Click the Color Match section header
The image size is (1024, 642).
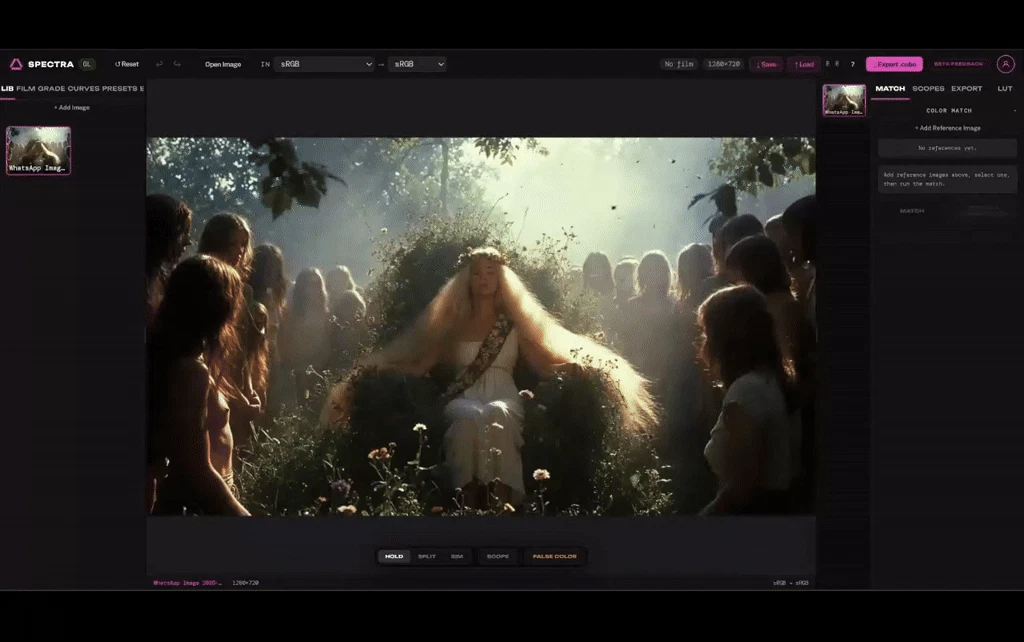pyautogui.click(x=949, y=110)
